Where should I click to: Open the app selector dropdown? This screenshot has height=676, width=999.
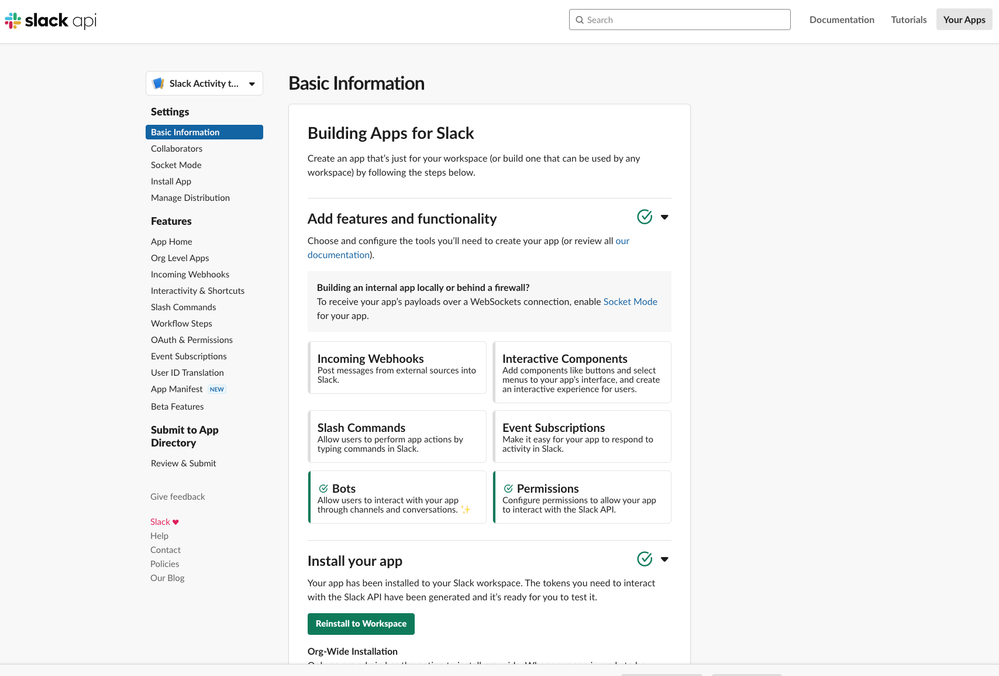204,83
